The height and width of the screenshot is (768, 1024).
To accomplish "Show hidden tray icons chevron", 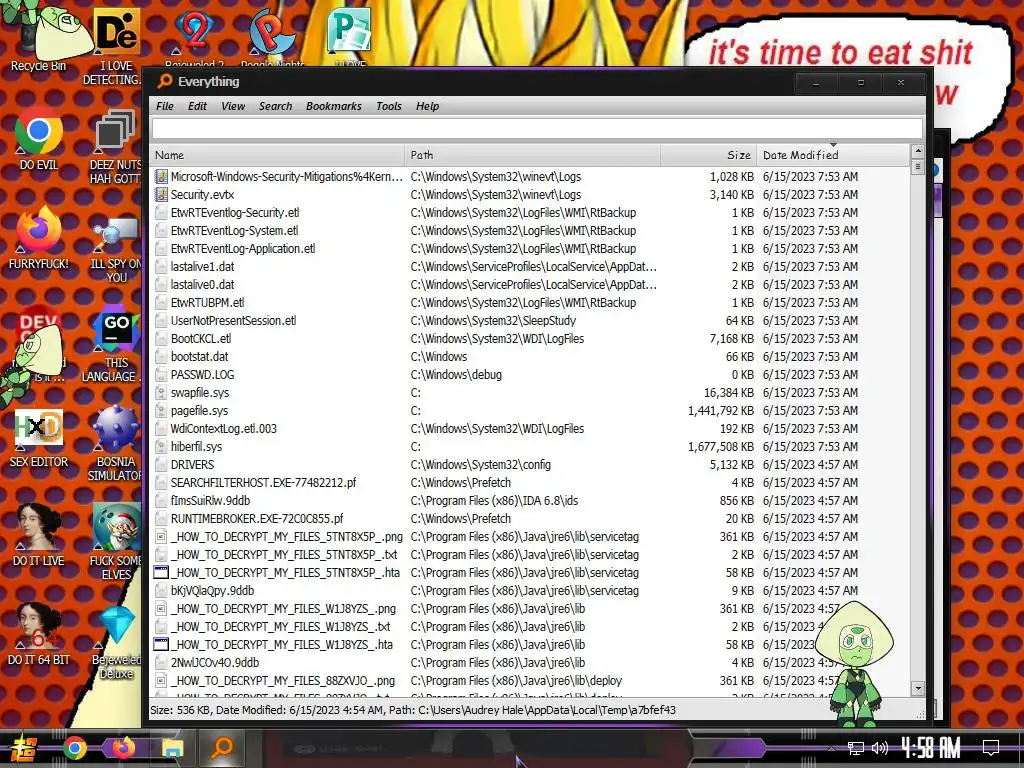I will (831, 748).
